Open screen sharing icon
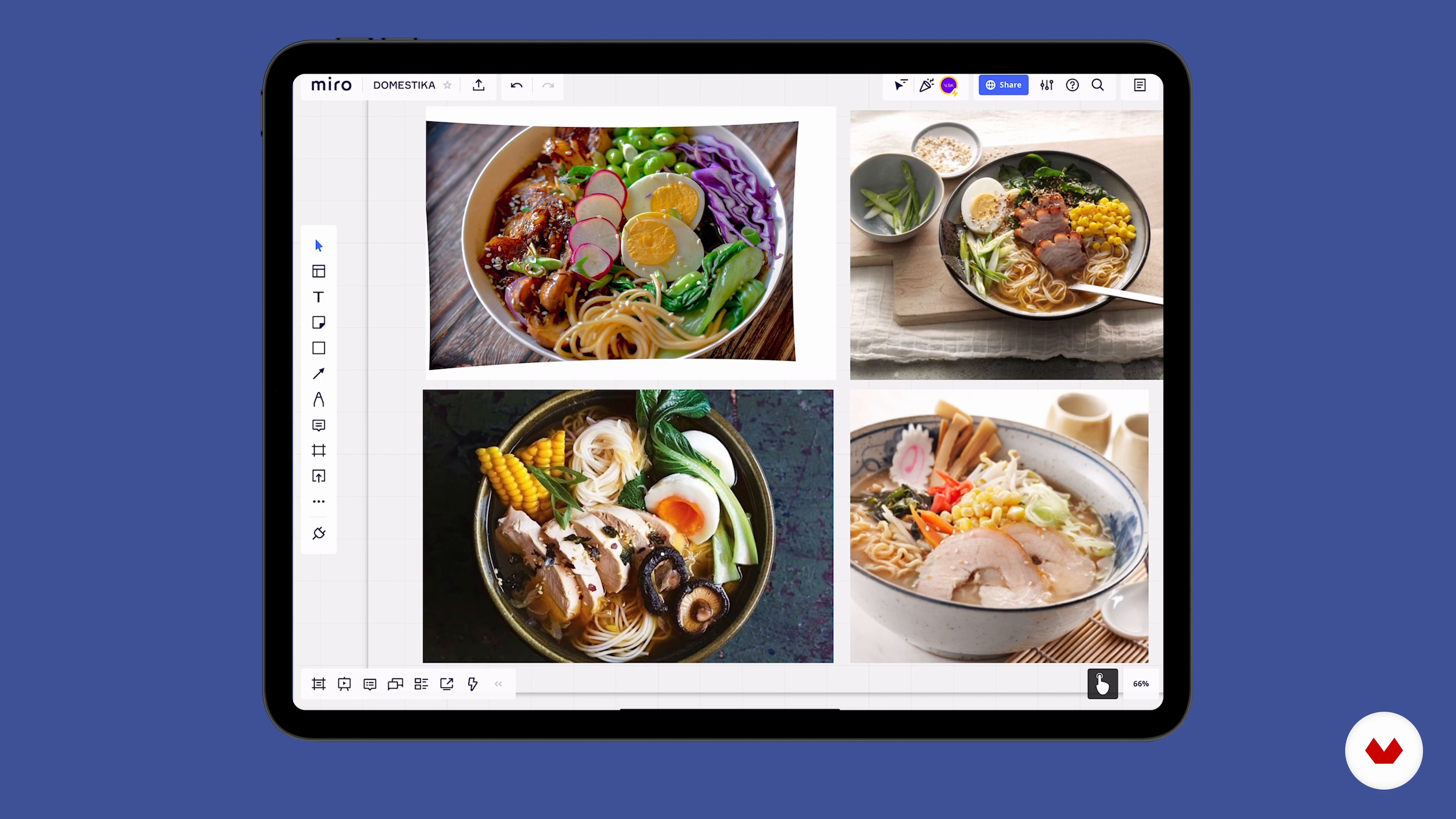 [x=447, y=684]
